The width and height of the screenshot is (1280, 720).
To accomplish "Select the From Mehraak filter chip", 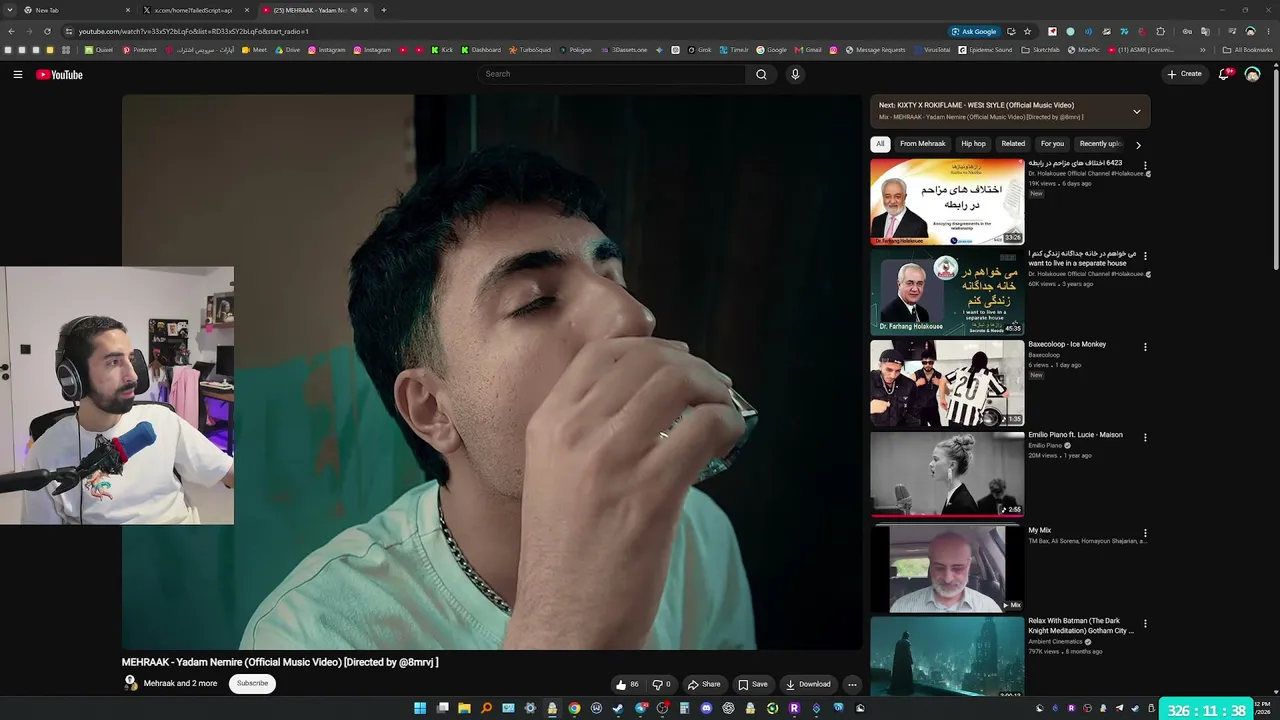I will pos(922,144).
